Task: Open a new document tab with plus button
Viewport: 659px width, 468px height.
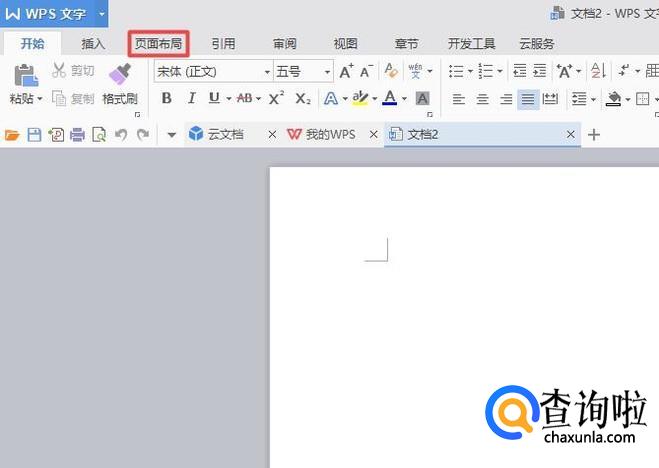Action: (x=594, y=134)
